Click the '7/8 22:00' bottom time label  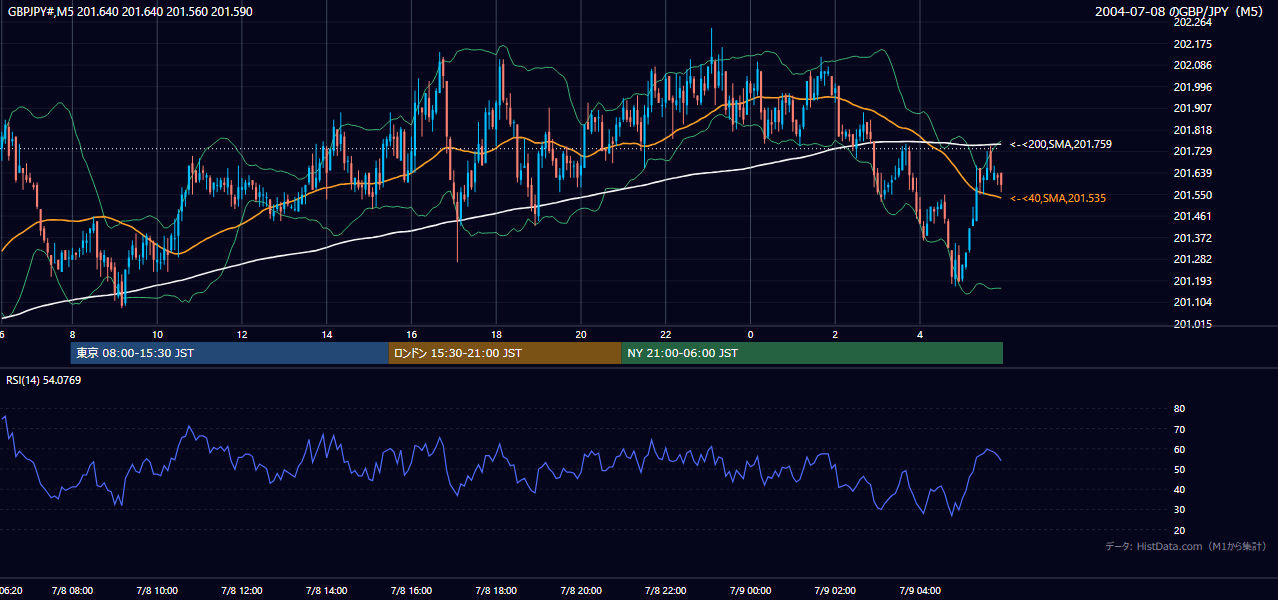pos(666,591)
